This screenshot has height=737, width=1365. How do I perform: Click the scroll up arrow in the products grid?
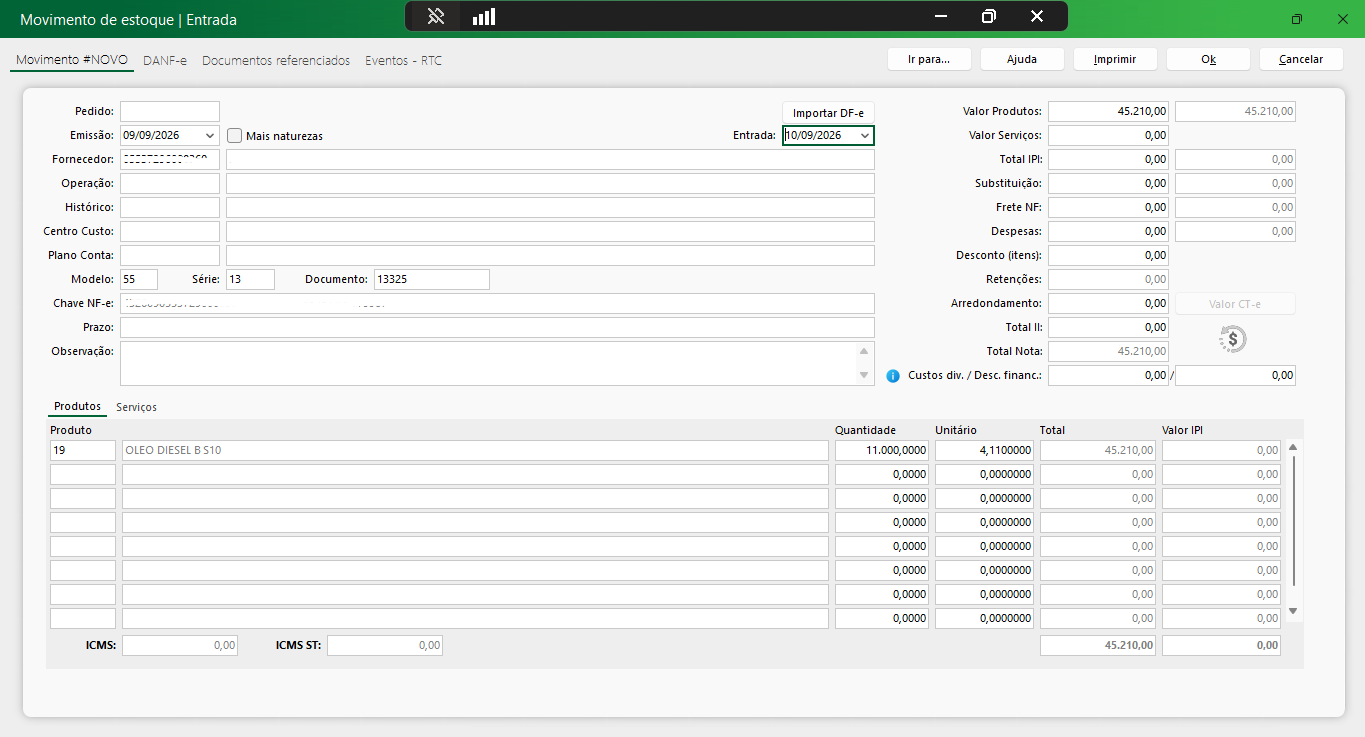click(x=1293, y=448)
